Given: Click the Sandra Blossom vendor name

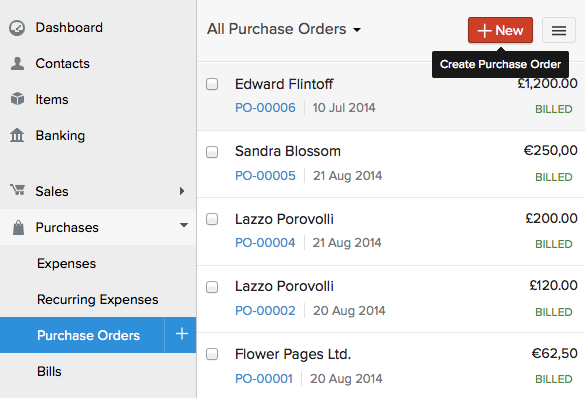Looking at the screenshot, I should [288, 151].
